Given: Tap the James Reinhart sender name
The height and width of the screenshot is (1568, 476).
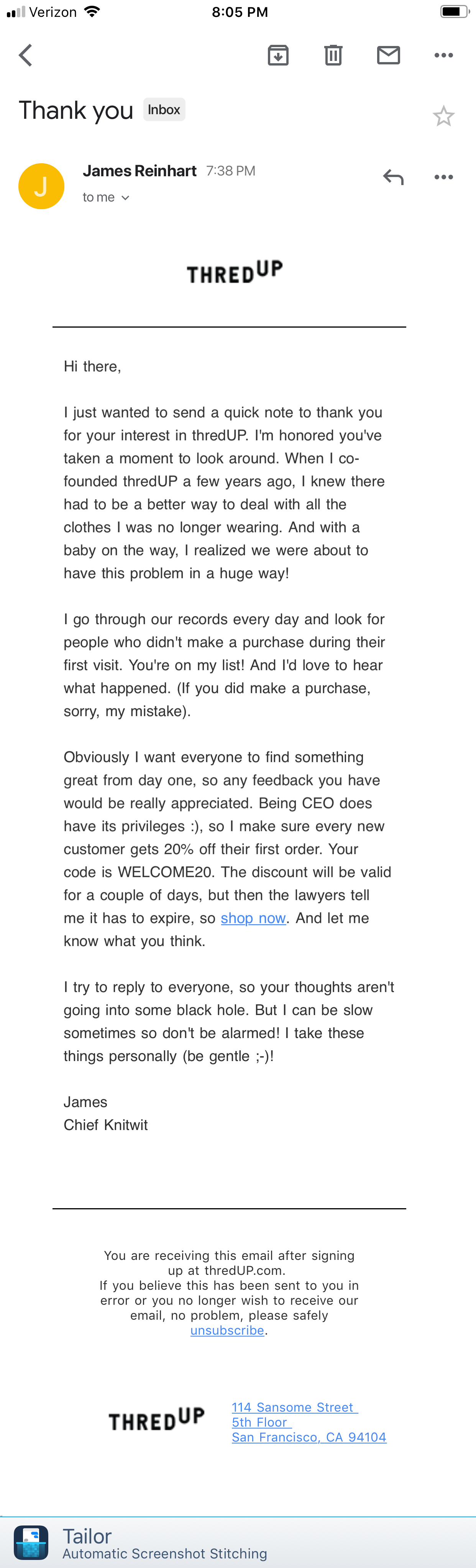Looking at the screenshot, I should tap(140, 171).
